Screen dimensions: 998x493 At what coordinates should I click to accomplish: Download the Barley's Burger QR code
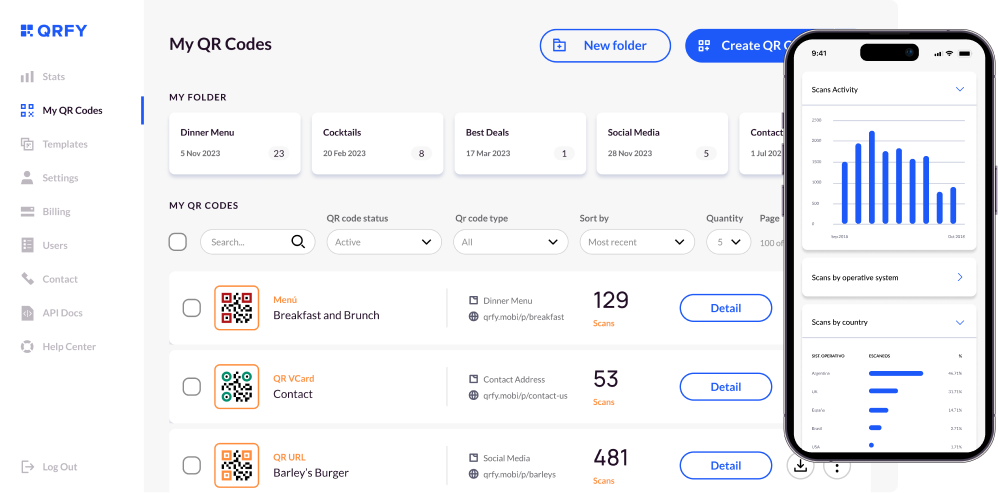(x=800, y=465)
